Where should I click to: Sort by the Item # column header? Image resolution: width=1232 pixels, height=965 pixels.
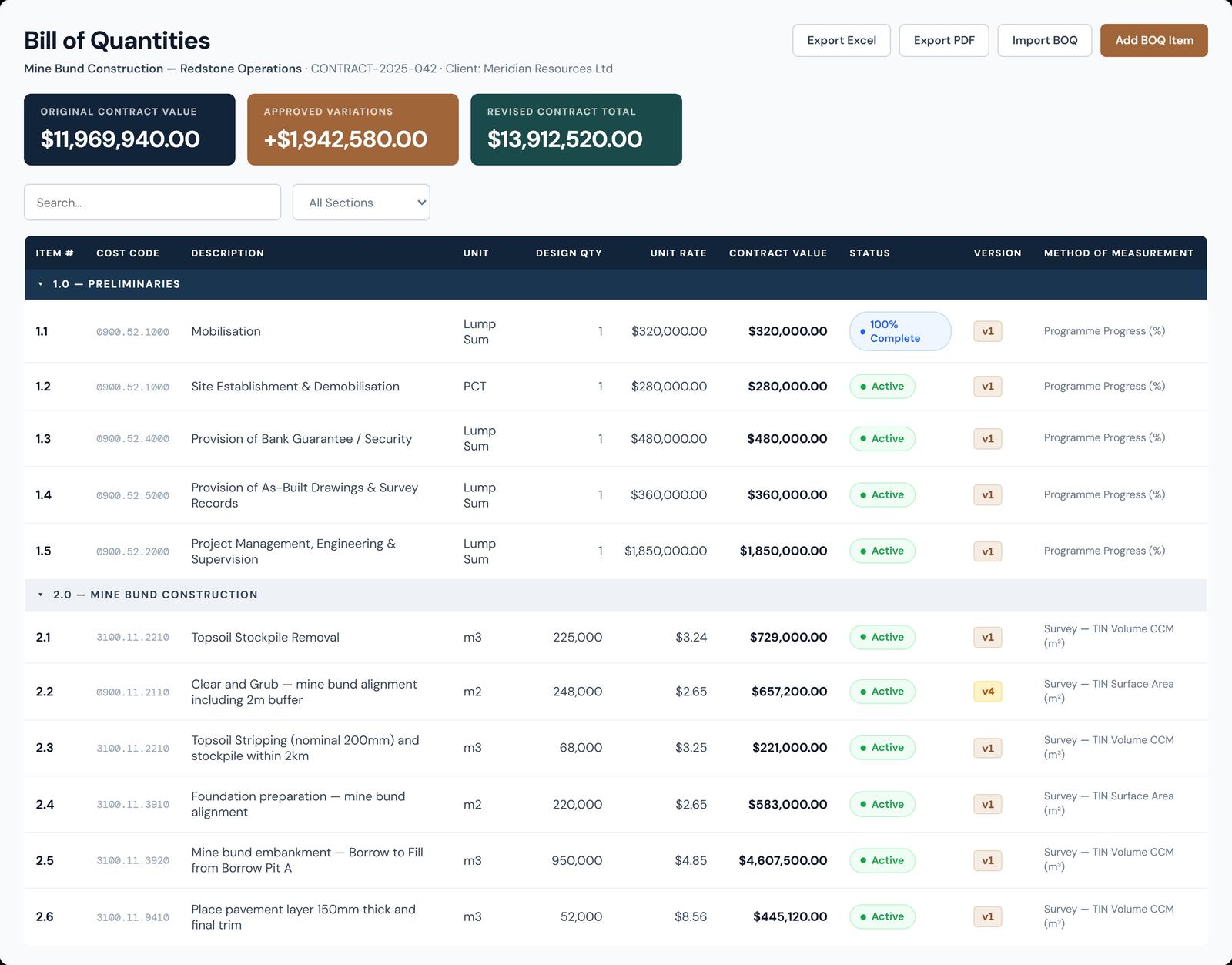pyautogui.click(x=55, y=253)
